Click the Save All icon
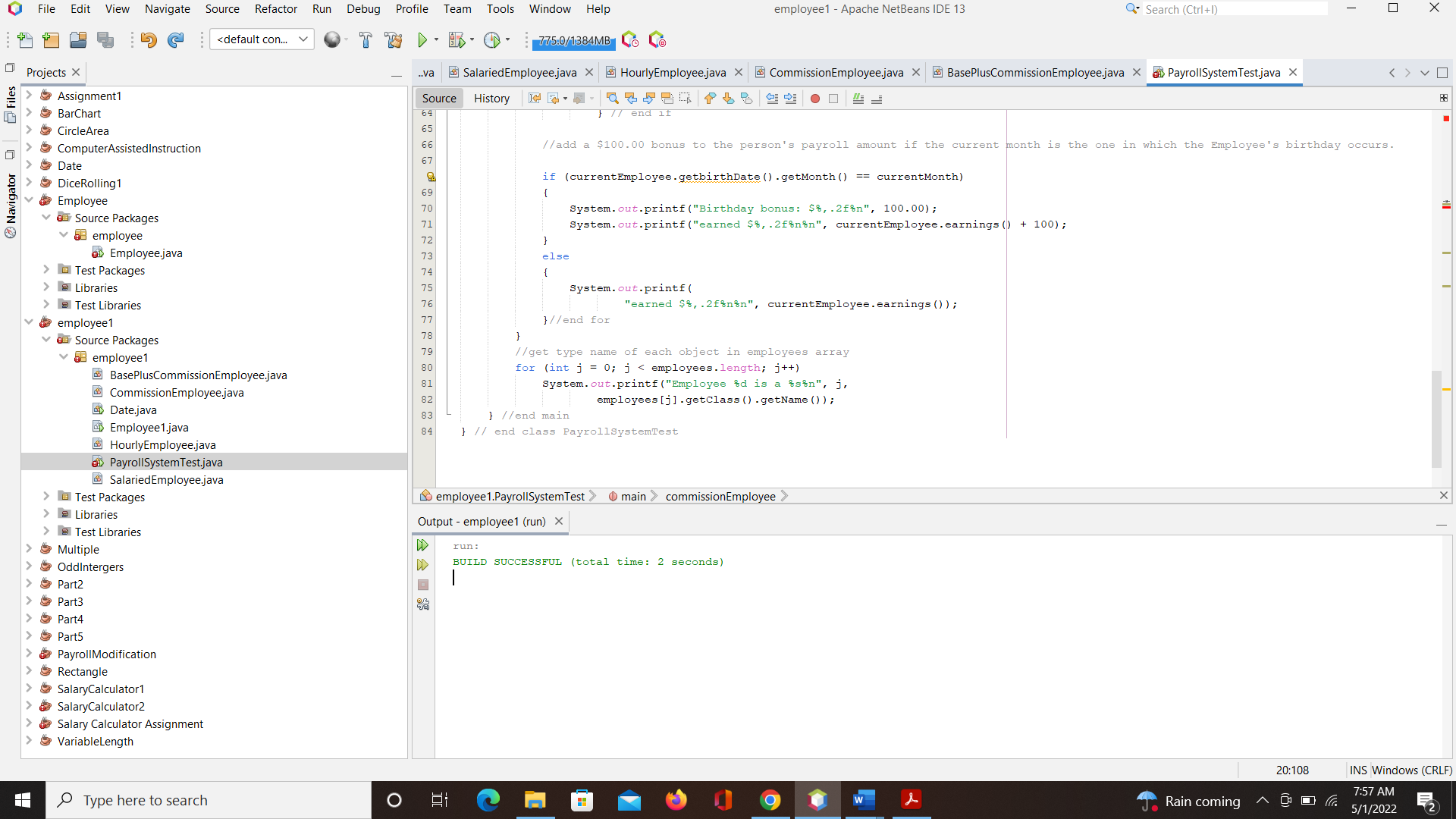Image resolution: width=1456 pixels, height=819 pixels. point(105,39)
